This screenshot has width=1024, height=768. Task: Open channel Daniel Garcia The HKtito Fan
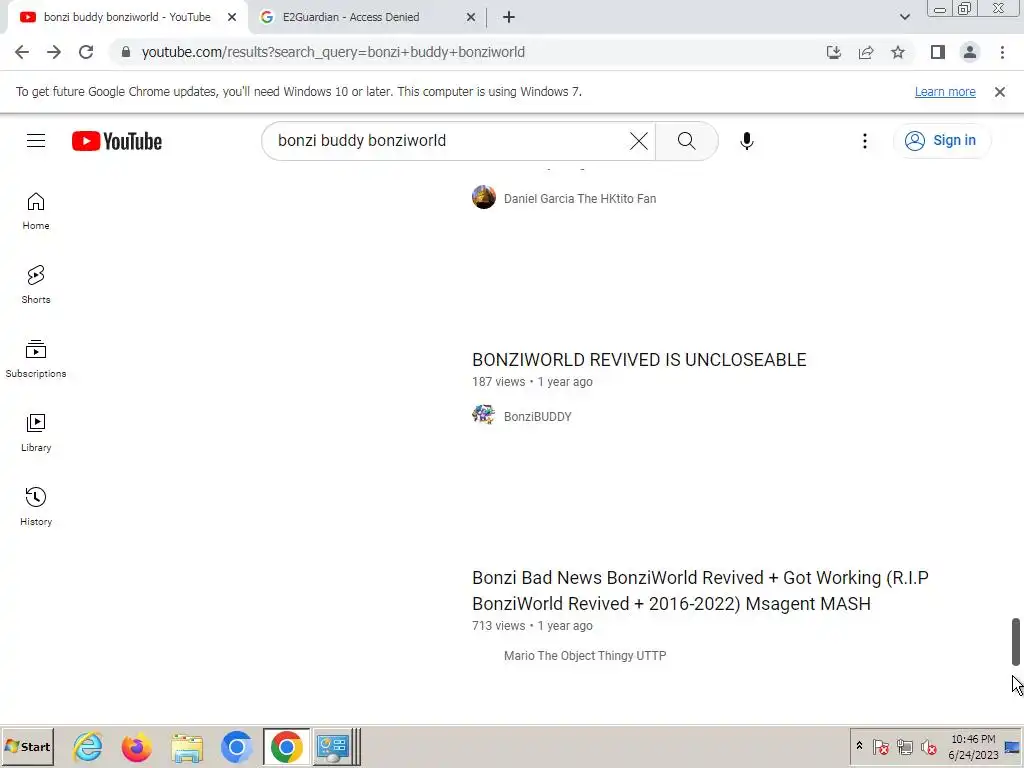coord(580,199)
